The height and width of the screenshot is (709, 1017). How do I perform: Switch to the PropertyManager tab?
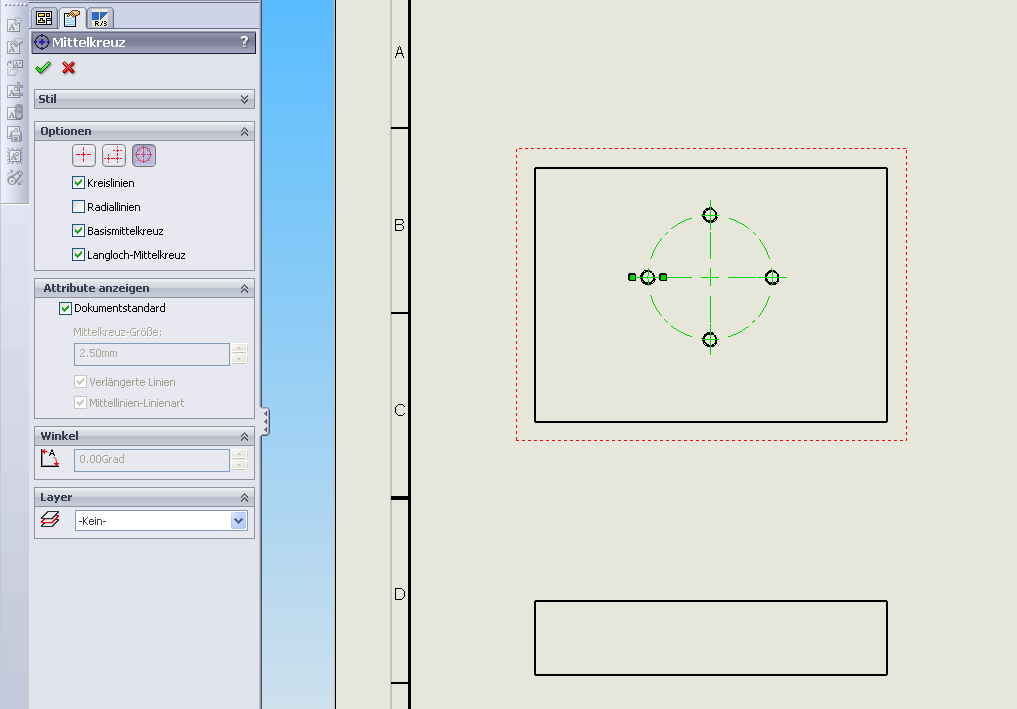click(71, 18)
